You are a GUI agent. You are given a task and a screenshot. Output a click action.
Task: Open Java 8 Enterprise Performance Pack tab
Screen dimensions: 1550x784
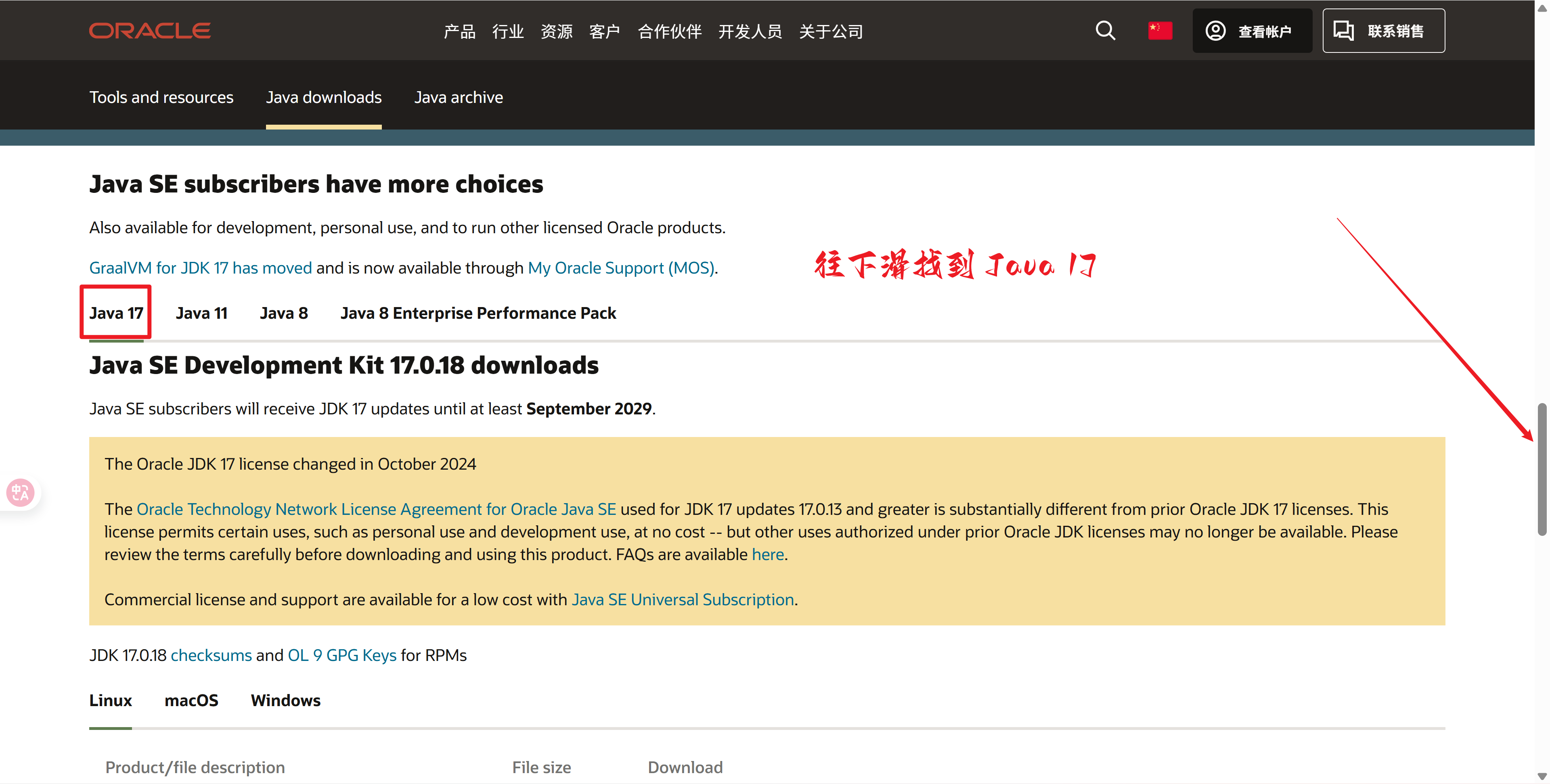pyautogui.click(x=478, y=313)
